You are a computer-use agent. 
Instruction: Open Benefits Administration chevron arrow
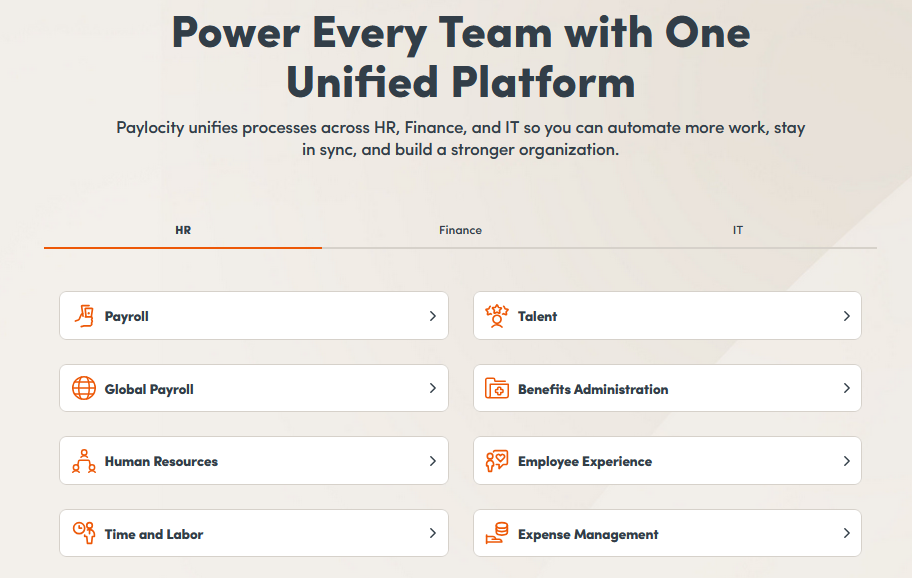847,388
